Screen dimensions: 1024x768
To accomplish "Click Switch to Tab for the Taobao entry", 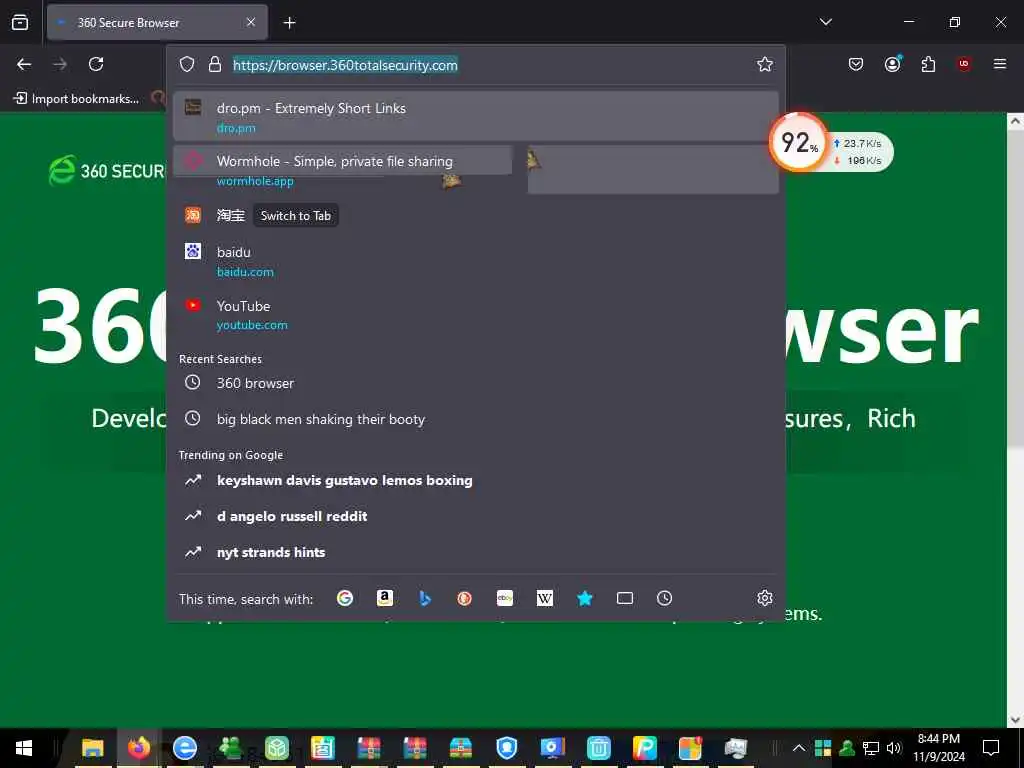I will (x=296, y=216).
